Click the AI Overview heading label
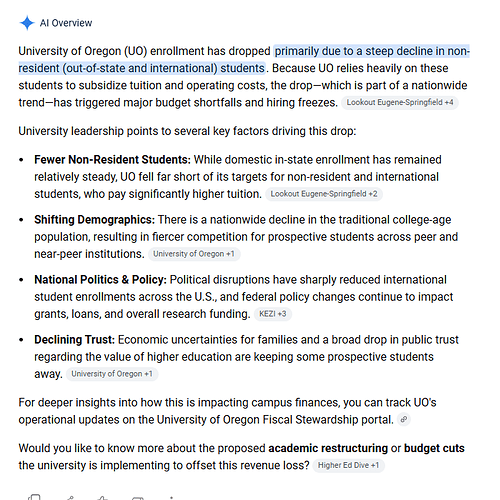This screenshot has width=500, height=500. point(66,23)
